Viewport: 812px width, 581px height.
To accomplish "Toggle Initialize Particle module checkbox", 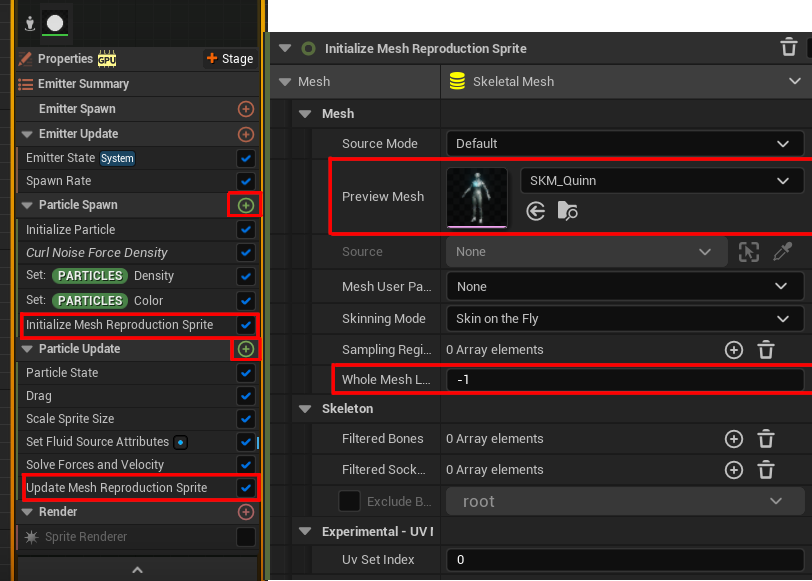I will 245,229.
